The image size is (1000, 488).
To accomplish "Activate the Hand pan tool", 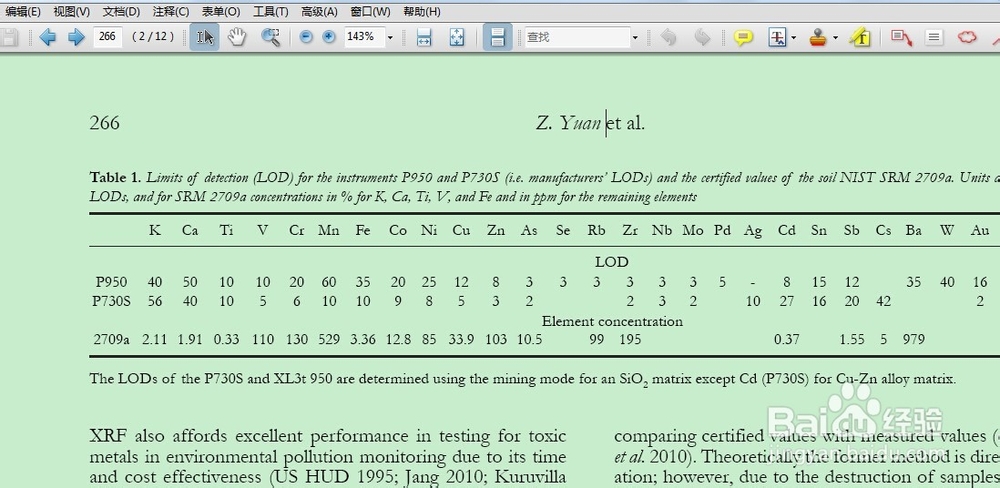I will [x=237, y=37].
